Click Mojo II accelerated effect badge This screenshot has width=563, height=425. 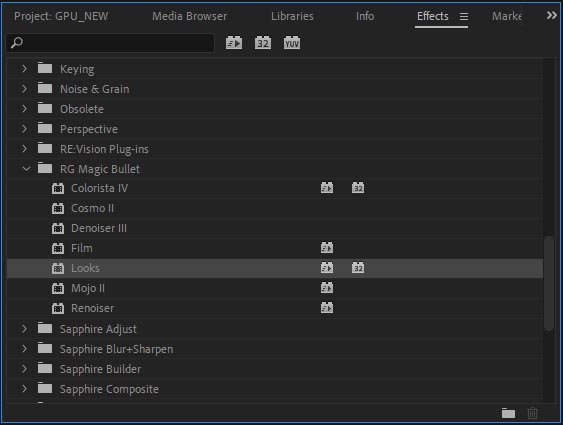pyautogui.click(x=327, y=288)
